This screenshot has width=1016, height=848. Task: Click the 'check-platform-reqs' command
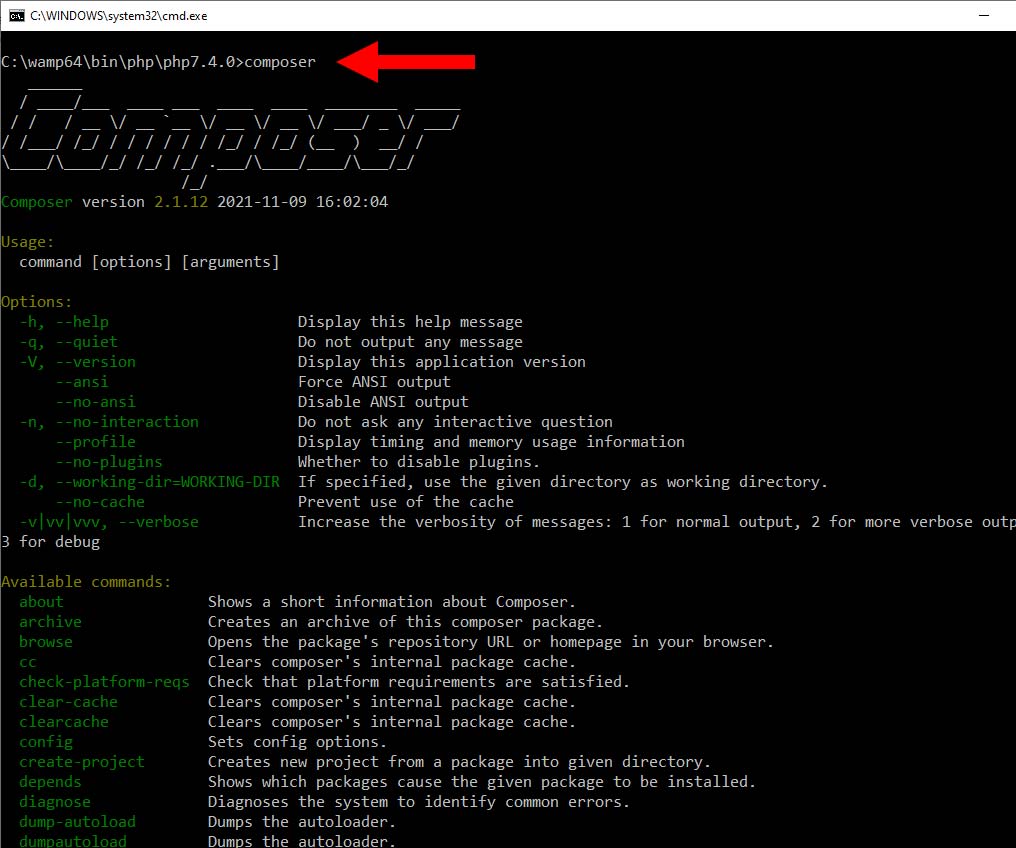tap(104, 682)
